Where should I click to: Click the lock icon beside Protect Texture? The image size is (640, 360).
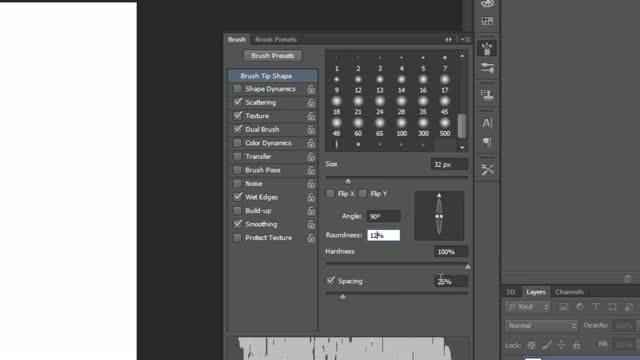pos(311,238)
